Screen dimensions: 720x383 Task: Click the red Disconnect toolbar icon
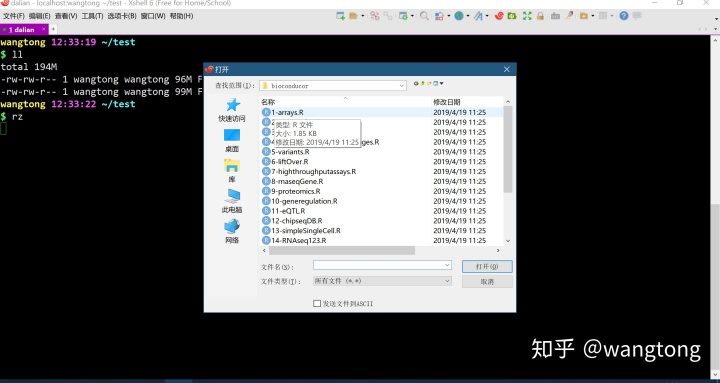point(375,16)
